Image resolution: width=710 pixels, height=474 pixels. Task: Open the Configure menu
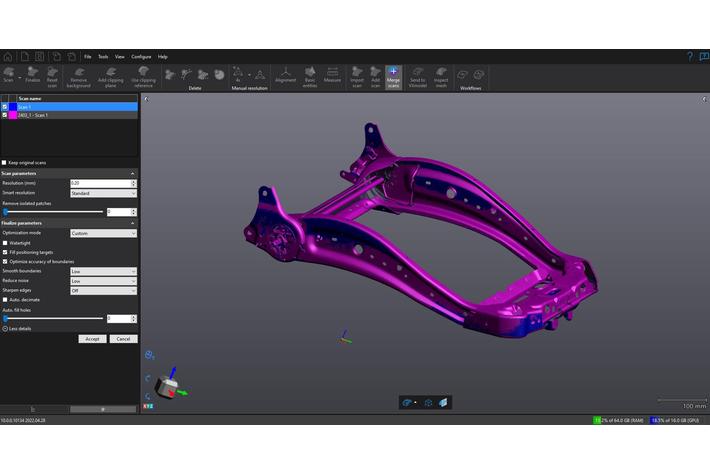[141, 57]
